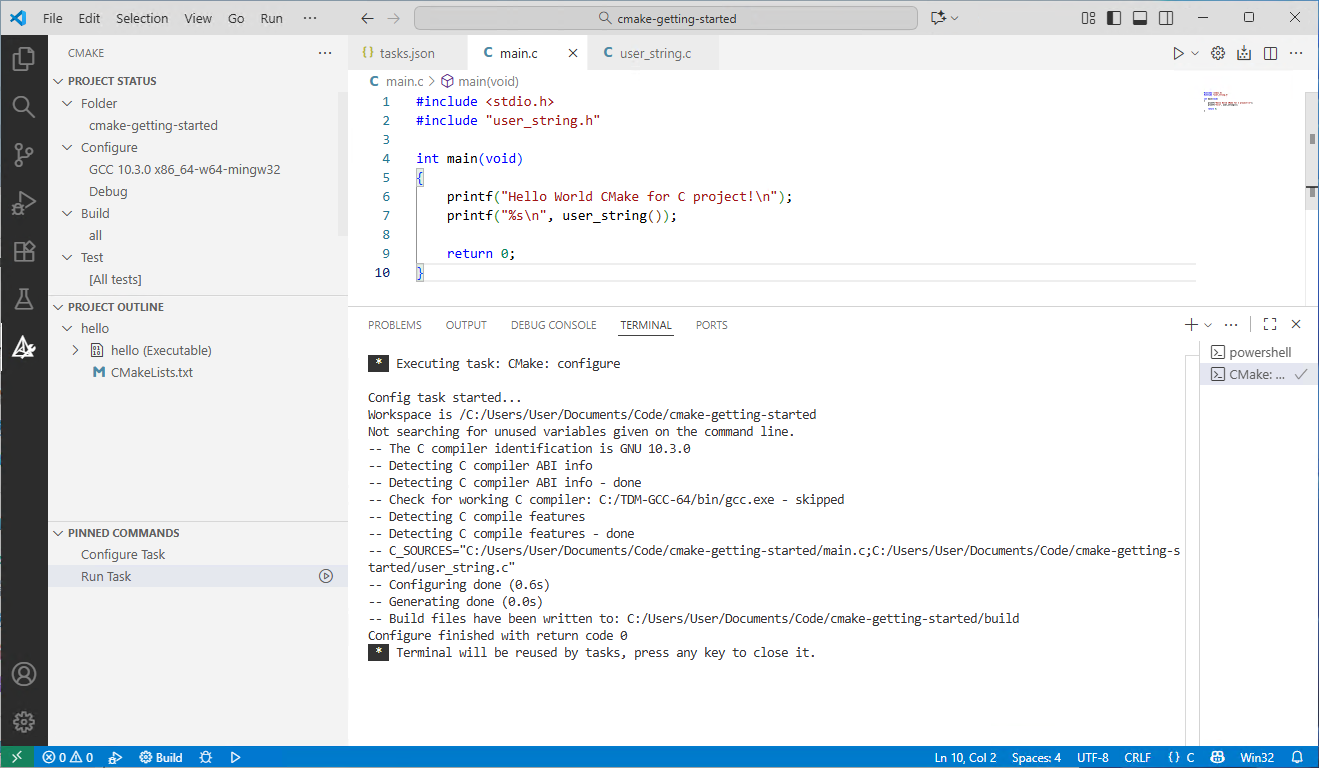
Task: Switch to the user_string.c editor tab
Action: pos(654,53)
